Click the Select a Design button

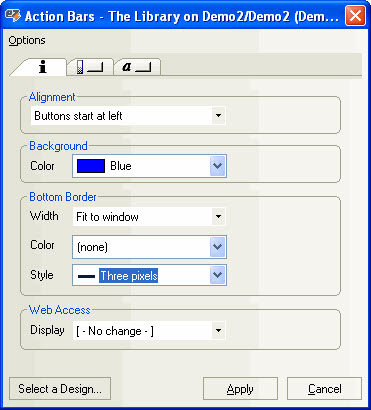tap(60, 389)
